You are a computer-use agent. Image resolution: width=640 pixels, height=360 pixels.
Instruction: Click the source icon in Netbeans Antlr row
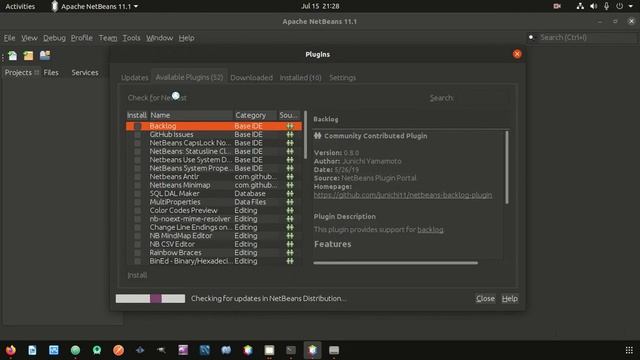tap(290, 177)
